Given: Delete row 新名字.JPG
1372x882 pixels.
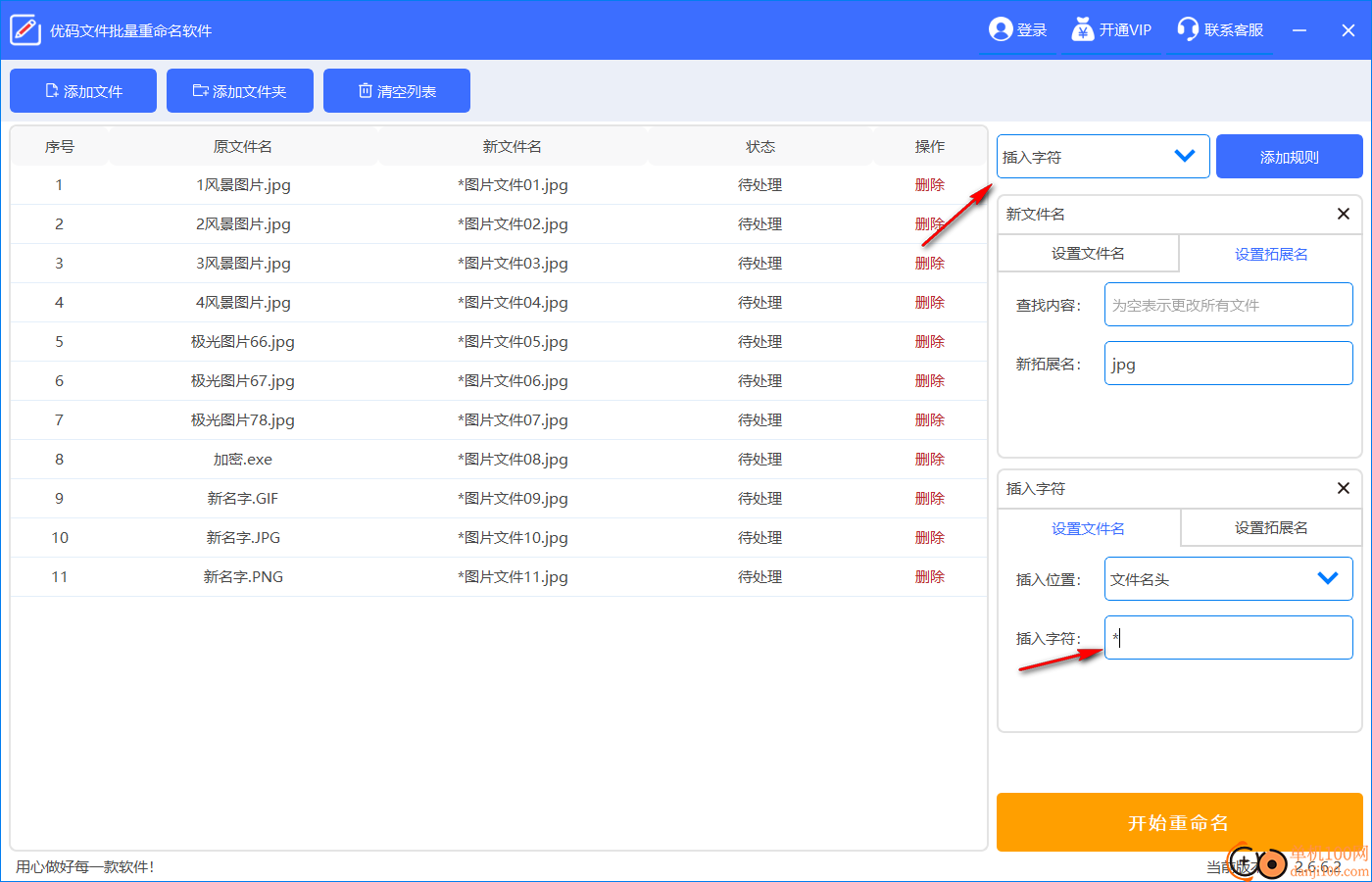Looking at the screenshot, I should pyautogui.click(x=930, y=538).
